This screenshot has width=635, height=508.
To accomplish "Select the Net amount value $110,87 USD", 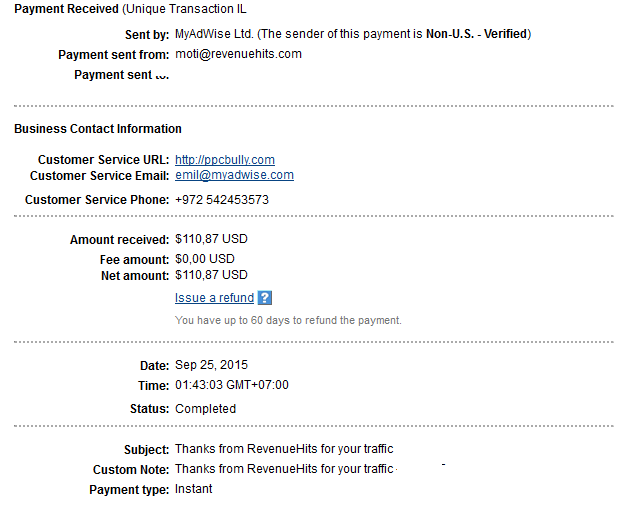I will (211, 275).
